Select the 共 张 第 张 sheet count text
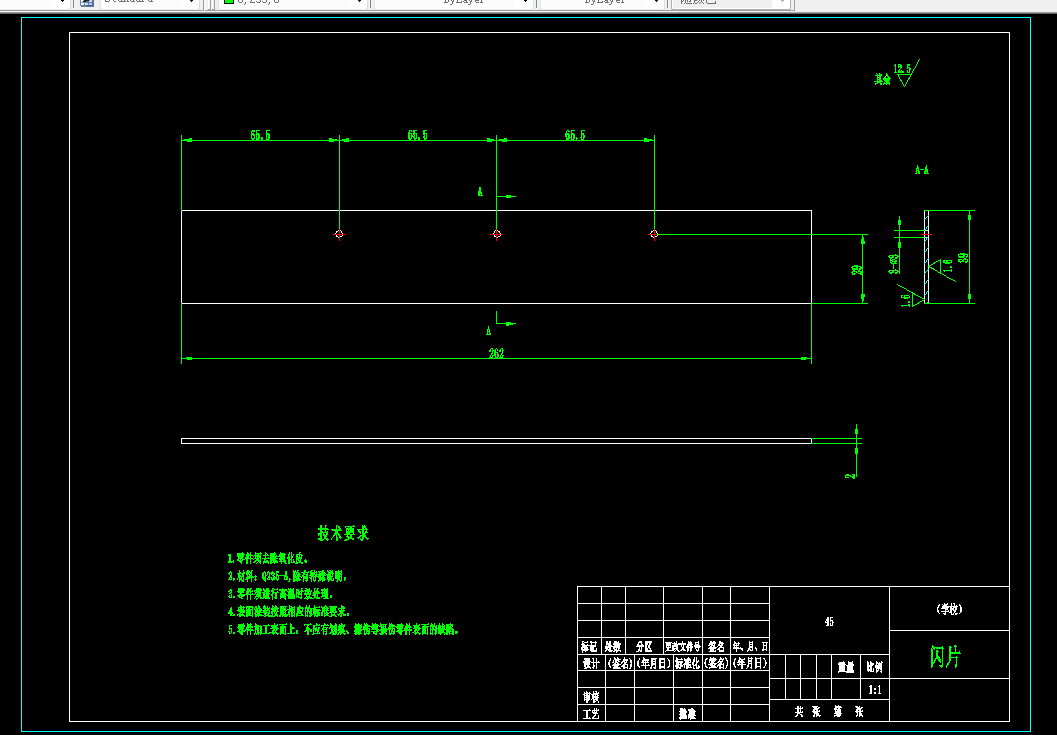Viewport: 1057px width, 735px height. coord(829,711)
